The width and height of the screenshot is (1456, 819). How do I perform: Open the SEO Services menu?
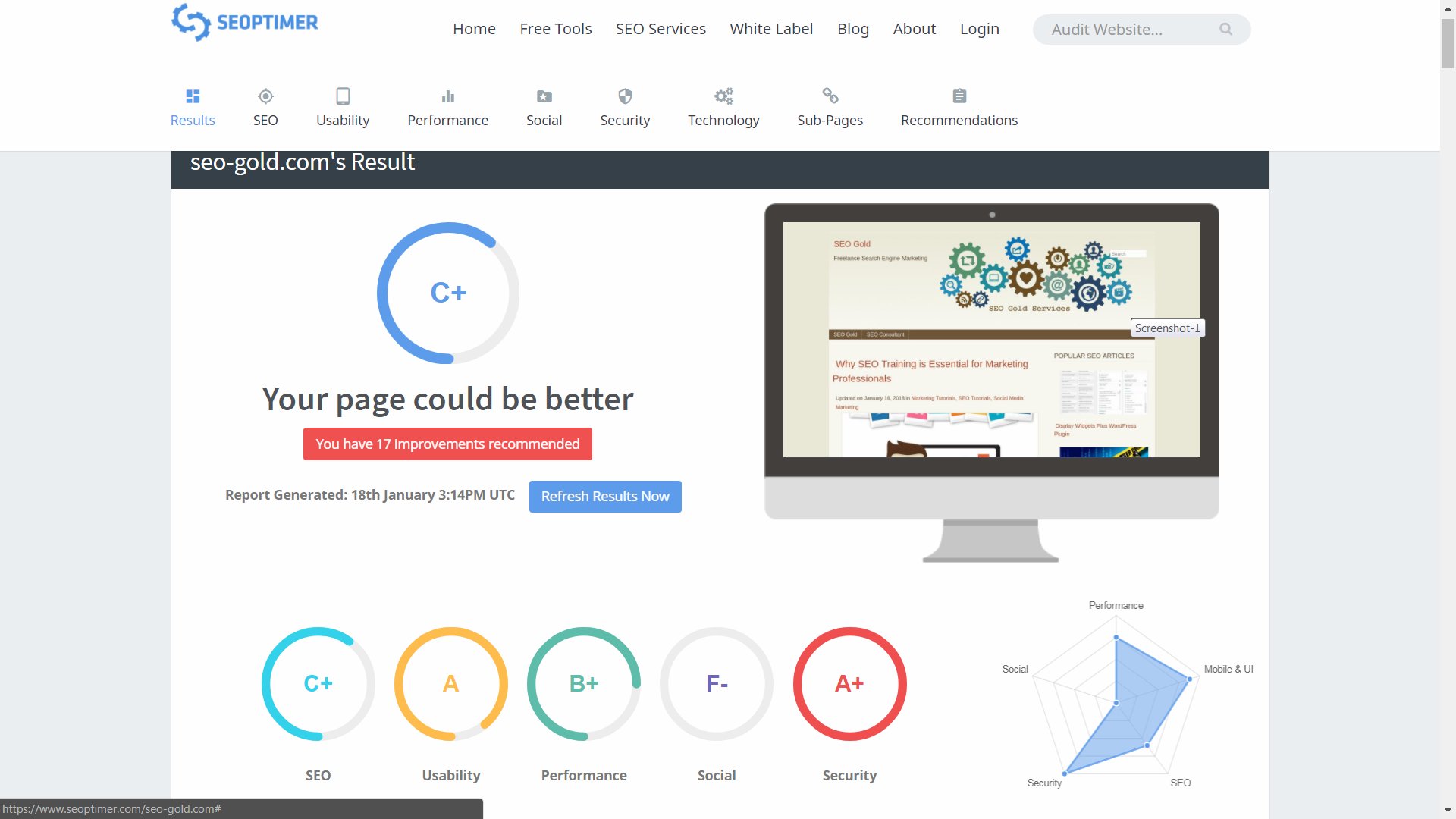[660, 28]
